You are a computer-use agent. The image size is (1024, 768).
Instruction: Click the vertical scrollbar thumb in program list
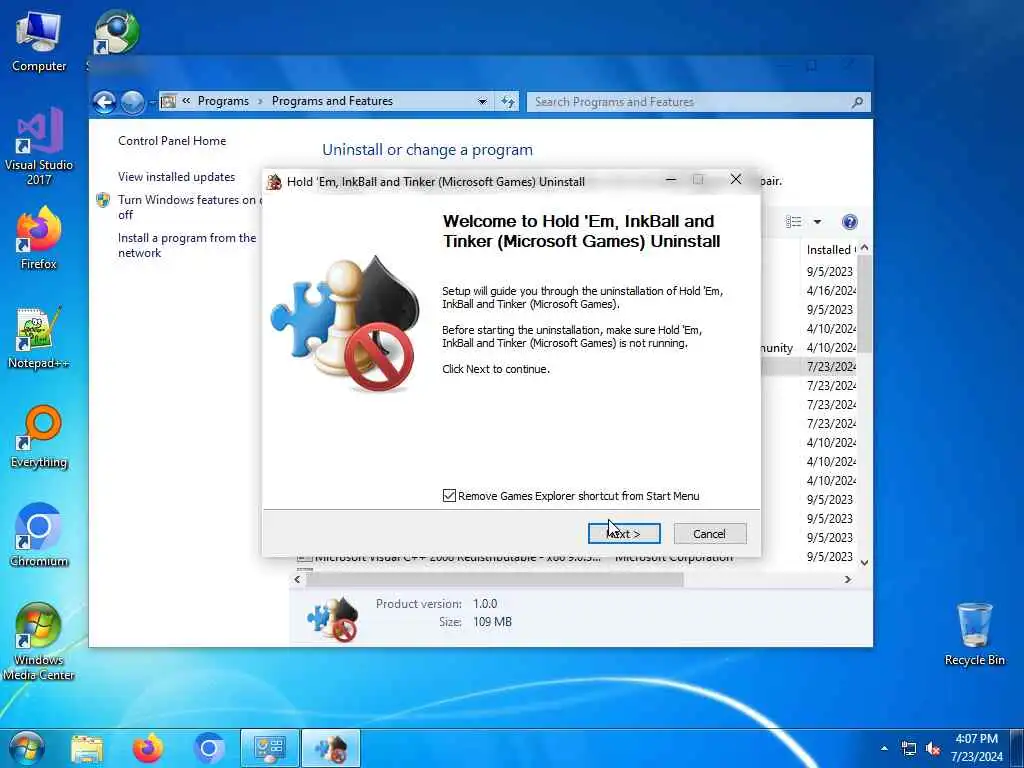pos(864,303)
